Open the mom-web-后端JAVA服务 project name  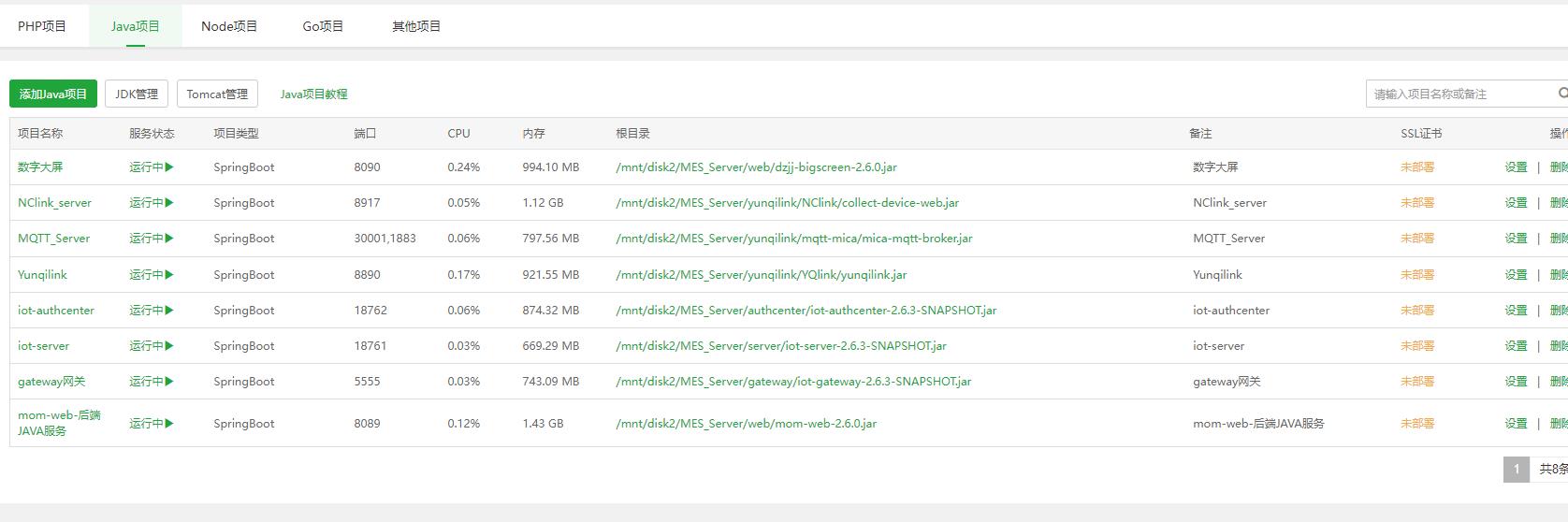coord(59,423)
